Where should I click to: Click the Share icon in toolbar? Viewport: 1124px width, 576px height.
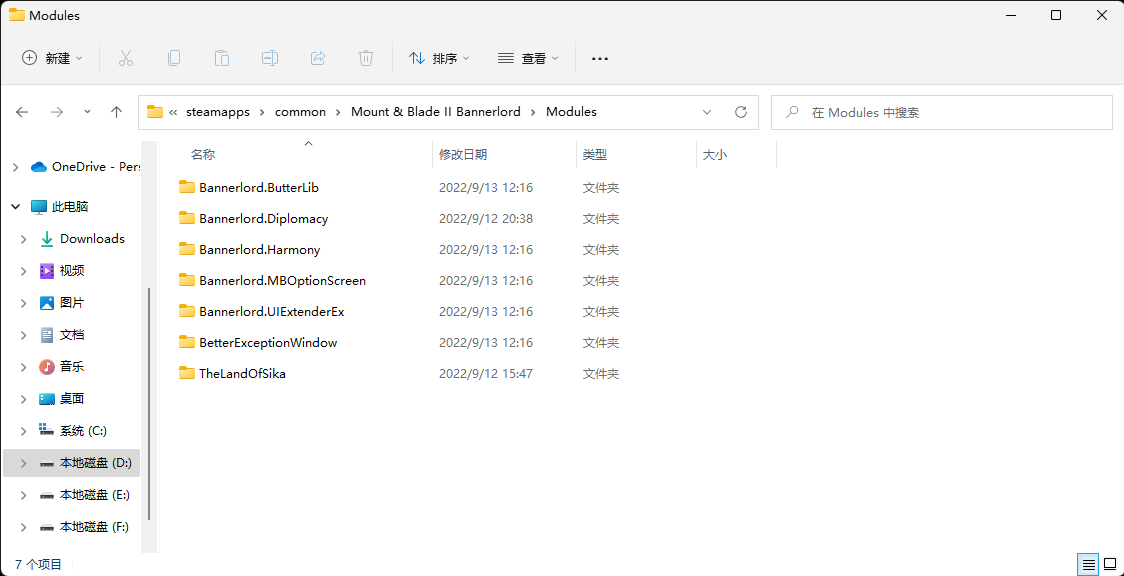(318, 58)
